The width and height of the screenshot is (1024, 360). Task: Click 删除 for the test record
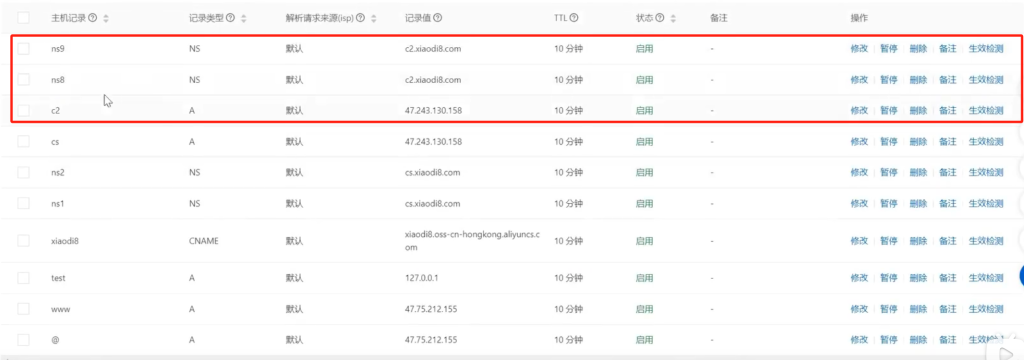pos(918,278)
